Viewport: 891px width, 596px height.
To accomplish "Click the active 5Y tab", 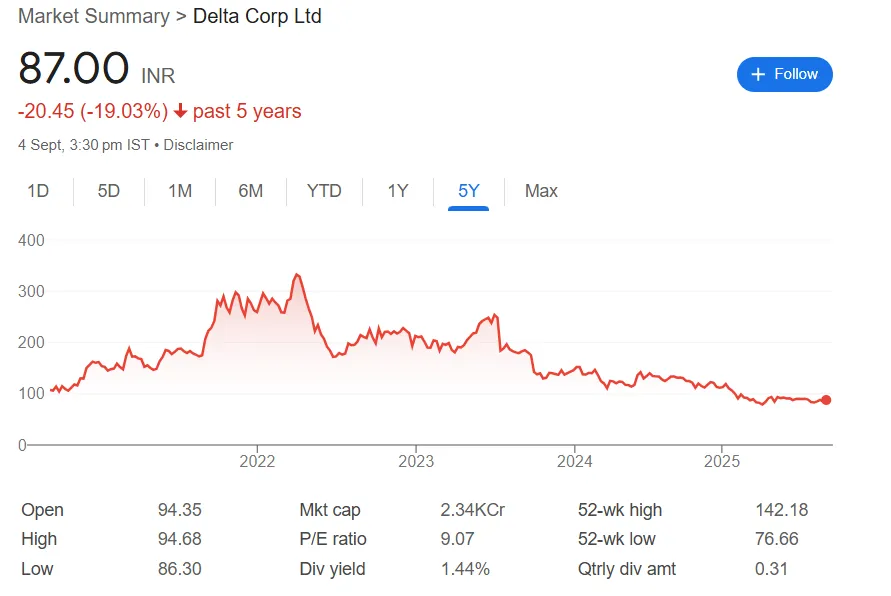I will (x=468, y=190).
